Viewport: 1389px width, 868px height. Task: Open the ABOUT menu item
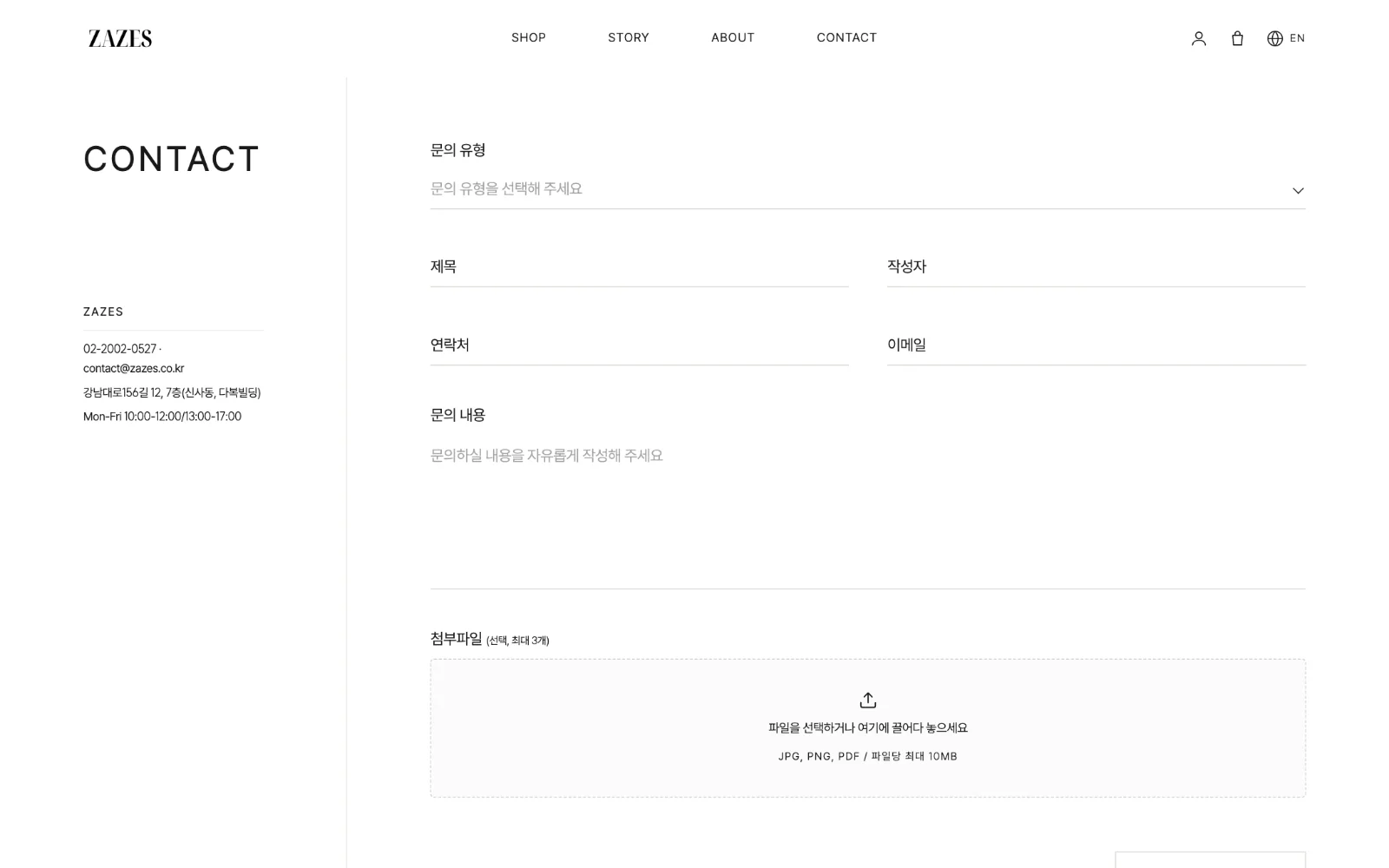point(733,37)
